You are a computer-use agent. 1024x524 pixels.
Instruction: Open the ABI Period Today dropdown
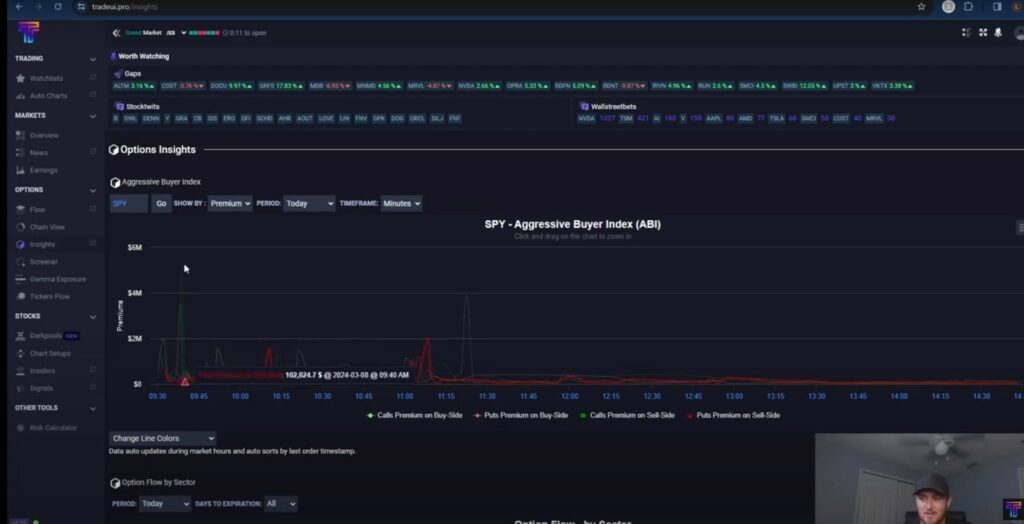(310, 204)
